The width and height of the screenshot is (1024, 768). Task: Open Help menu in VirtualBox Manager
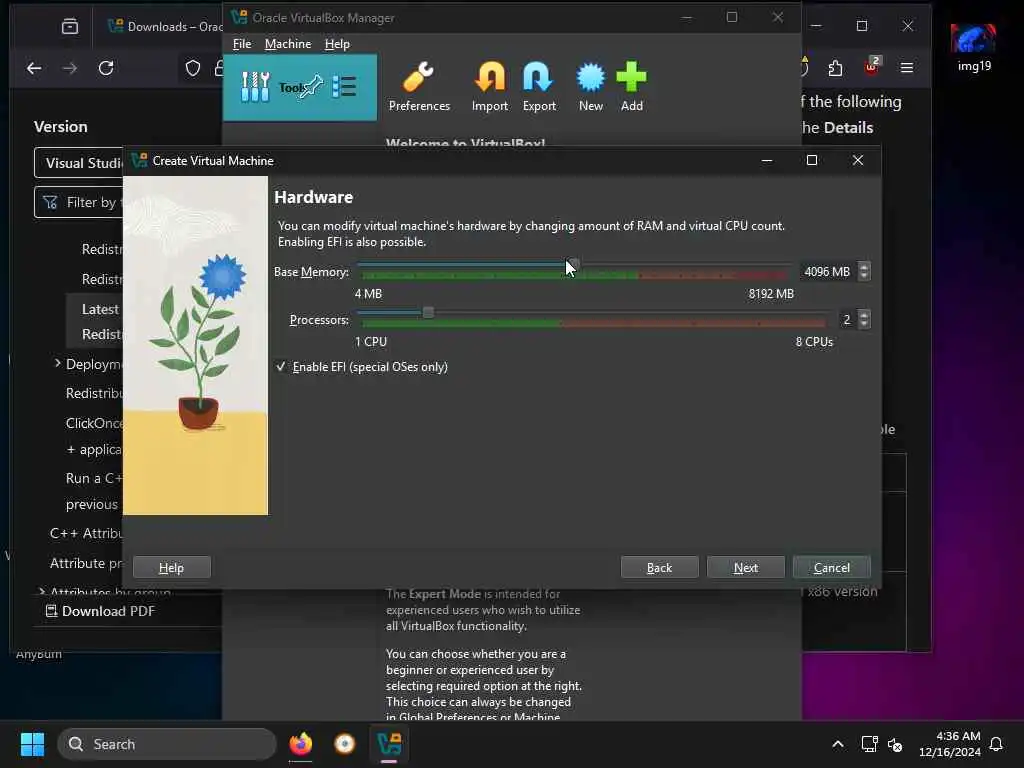tap(337, 44)
